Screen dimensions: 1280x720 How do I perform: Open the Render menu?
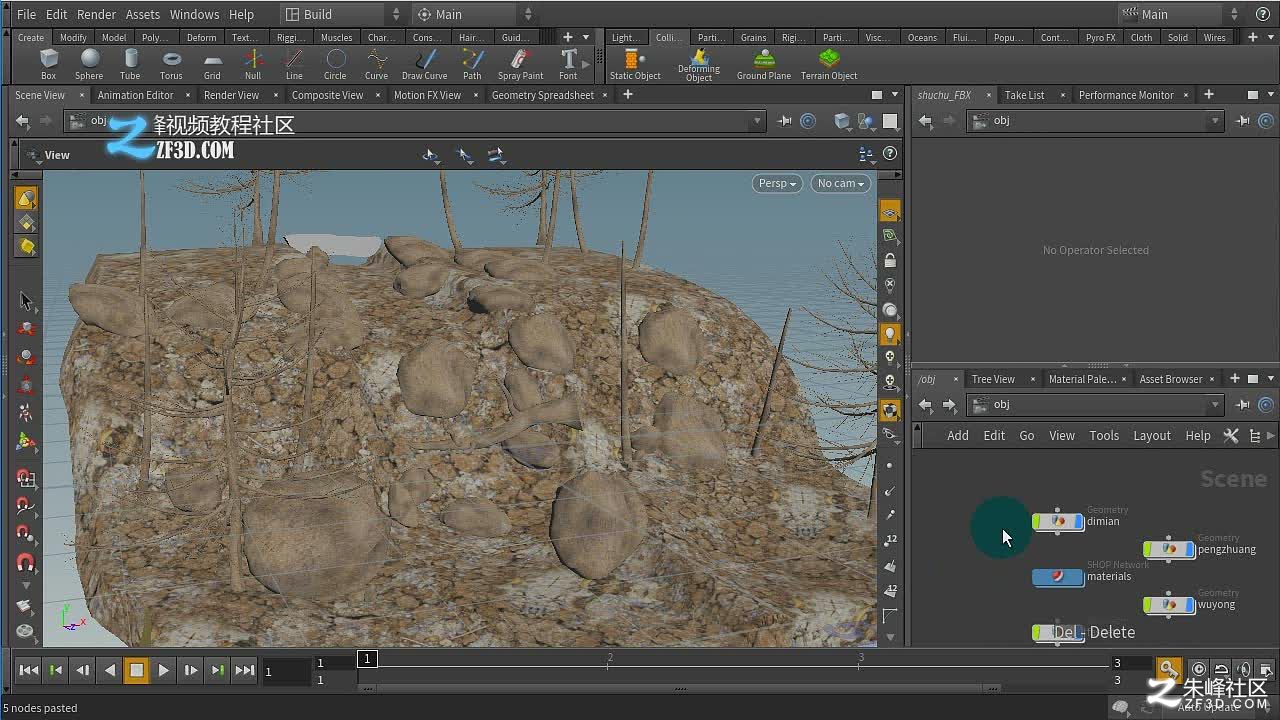(x=96, y=14)
